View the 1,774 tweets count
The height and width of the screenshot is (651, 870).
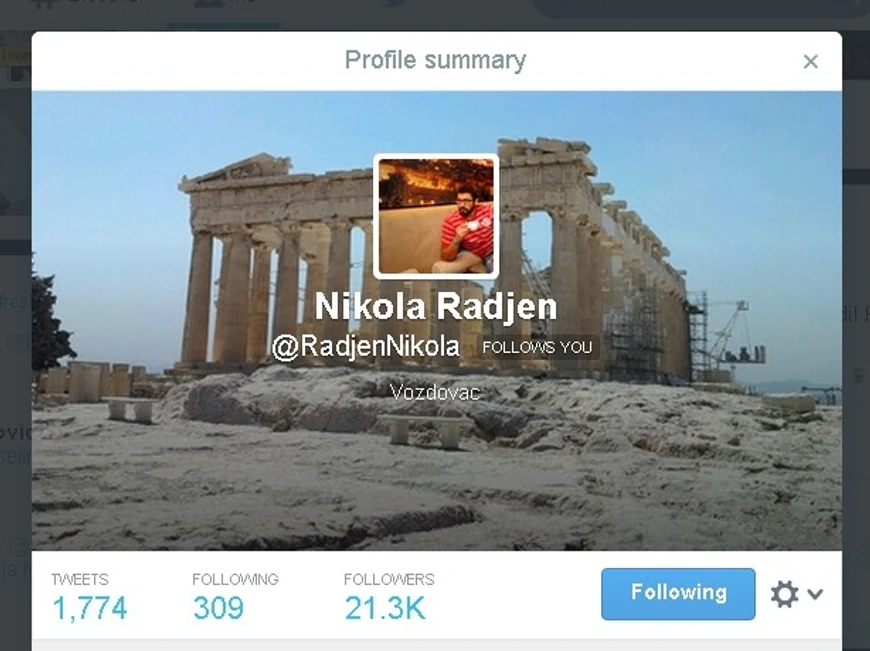pos(89,608)
